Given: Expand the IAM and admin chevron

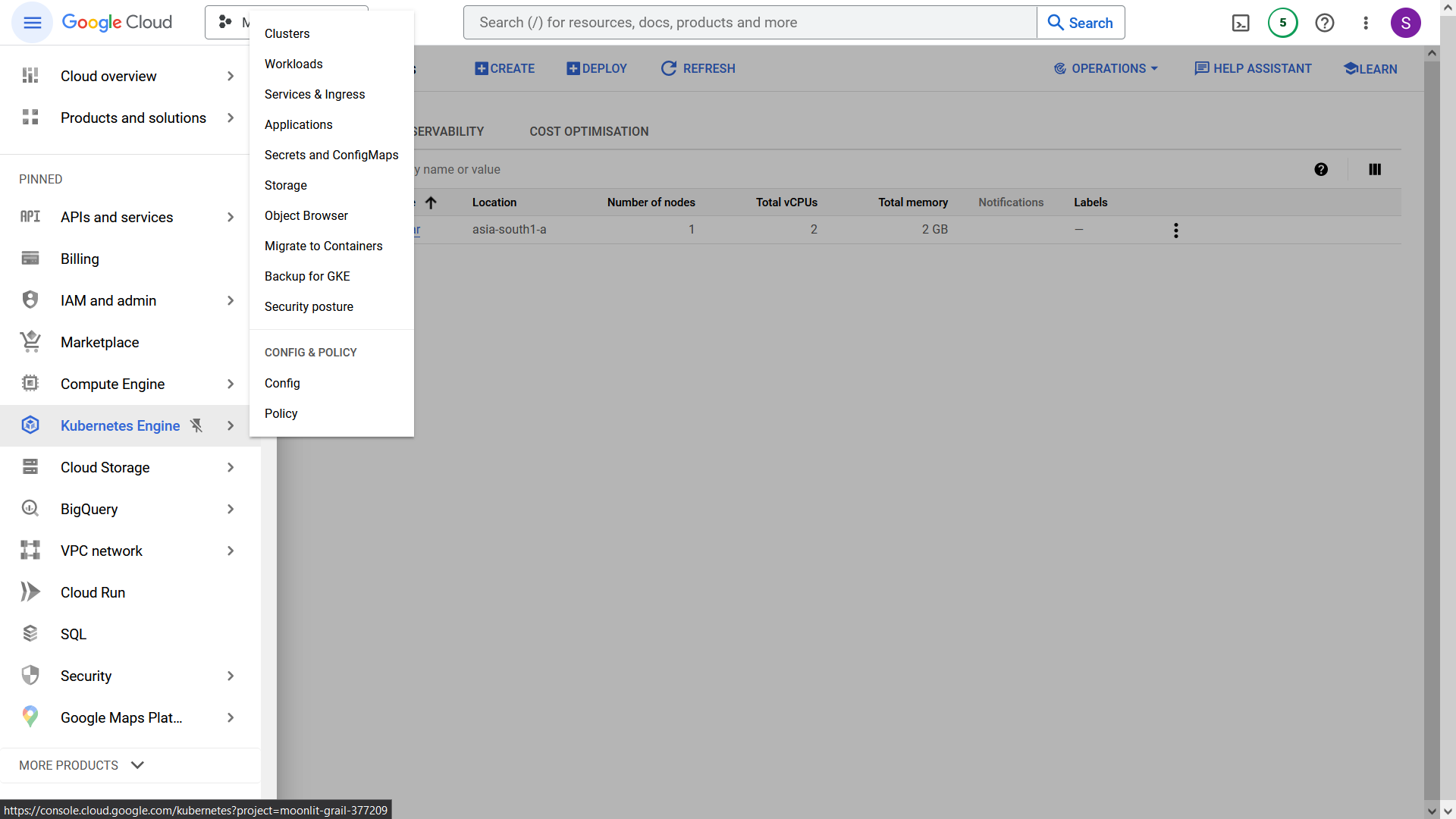Looking at the screenshot, I should pyautogui.click(x=231, y=300).
